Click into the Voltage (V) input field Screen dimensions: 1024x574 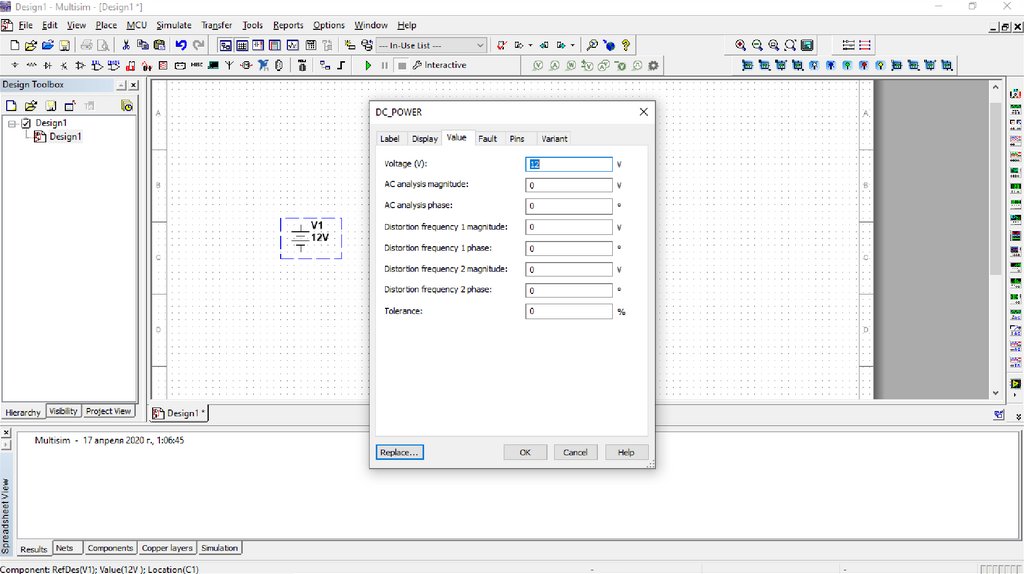pos(569,164)
